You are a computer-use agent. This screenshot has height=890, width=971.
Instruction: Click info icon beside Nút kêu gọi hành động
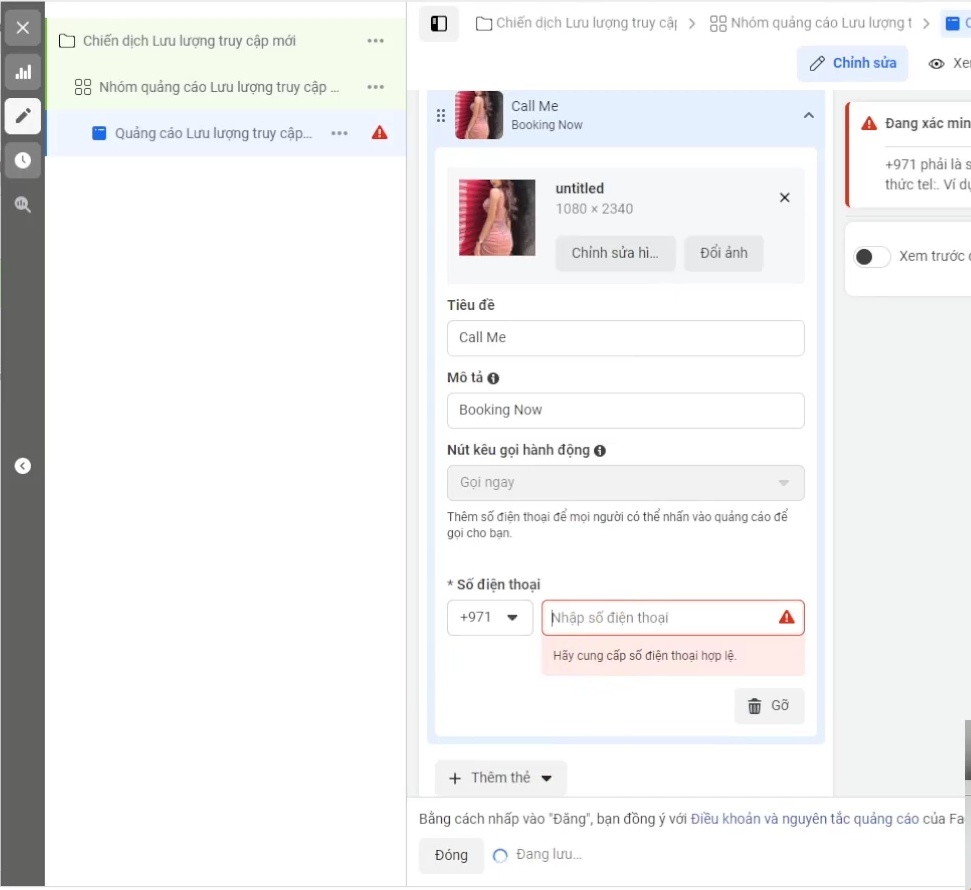(x=599, y=451)
